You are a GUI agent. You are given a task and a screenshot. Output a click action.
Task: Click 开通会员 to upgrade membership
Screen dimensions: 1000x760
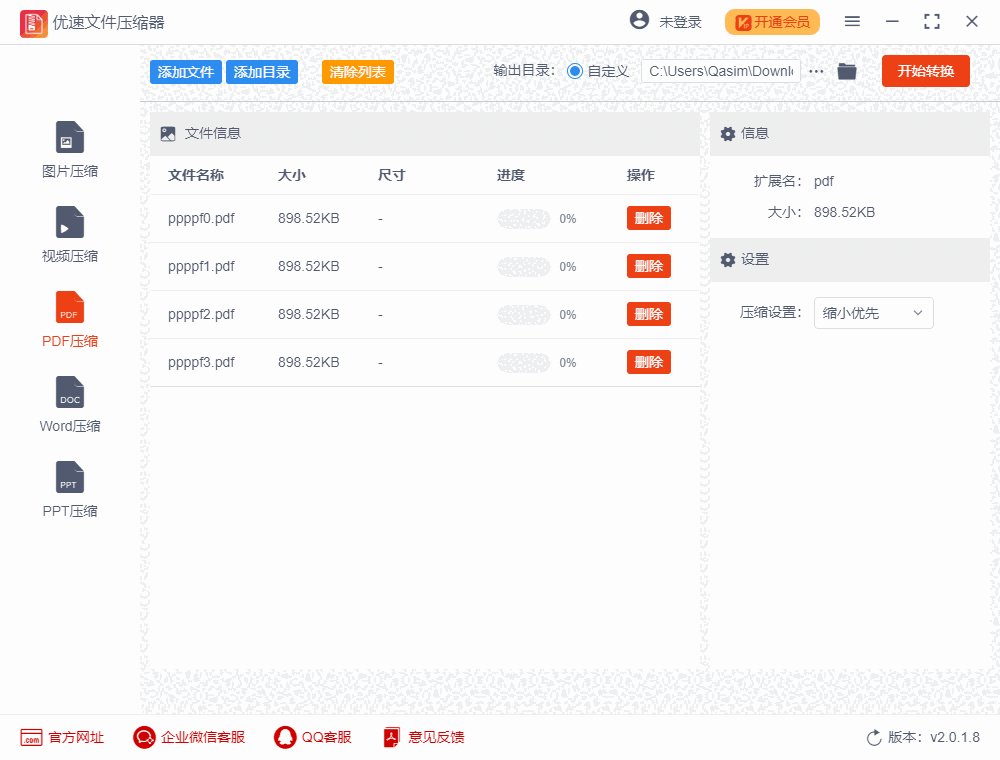(772, 21)
